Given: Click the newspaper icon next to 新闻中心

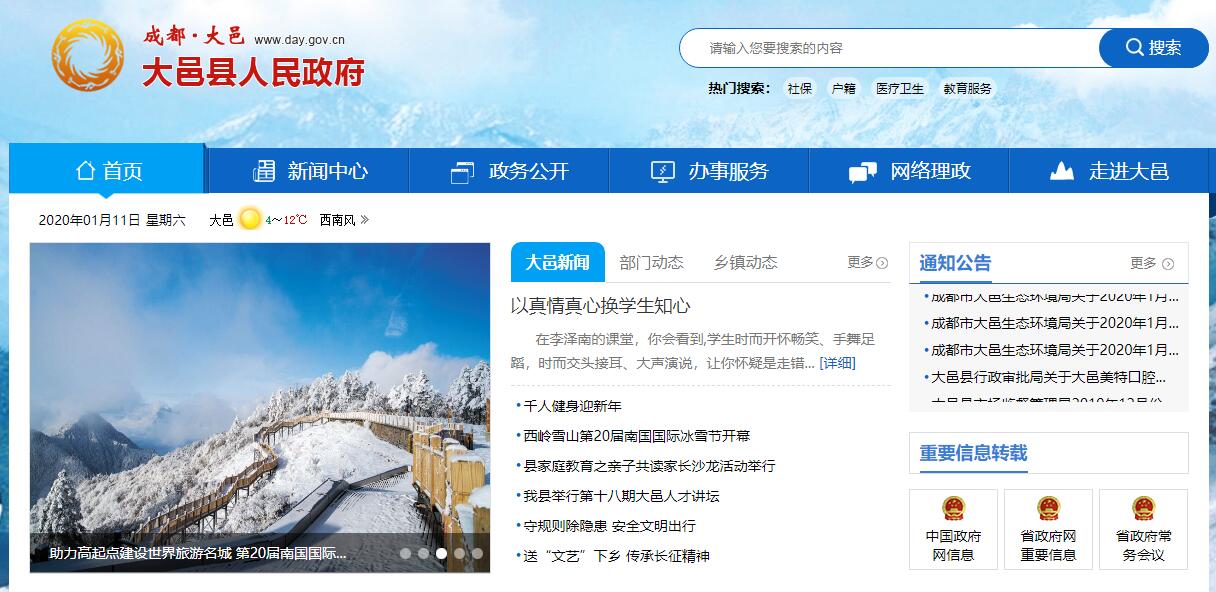Looking at the screenshot, I should tap(264, 171).
